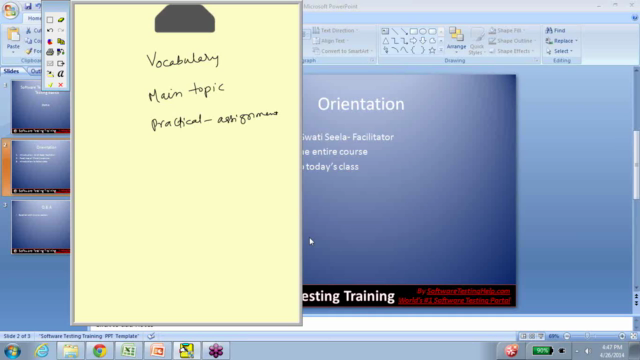Viewport: 640px width, 360px height.
Task: Open Text Direction dropdown
Action: 336,31
